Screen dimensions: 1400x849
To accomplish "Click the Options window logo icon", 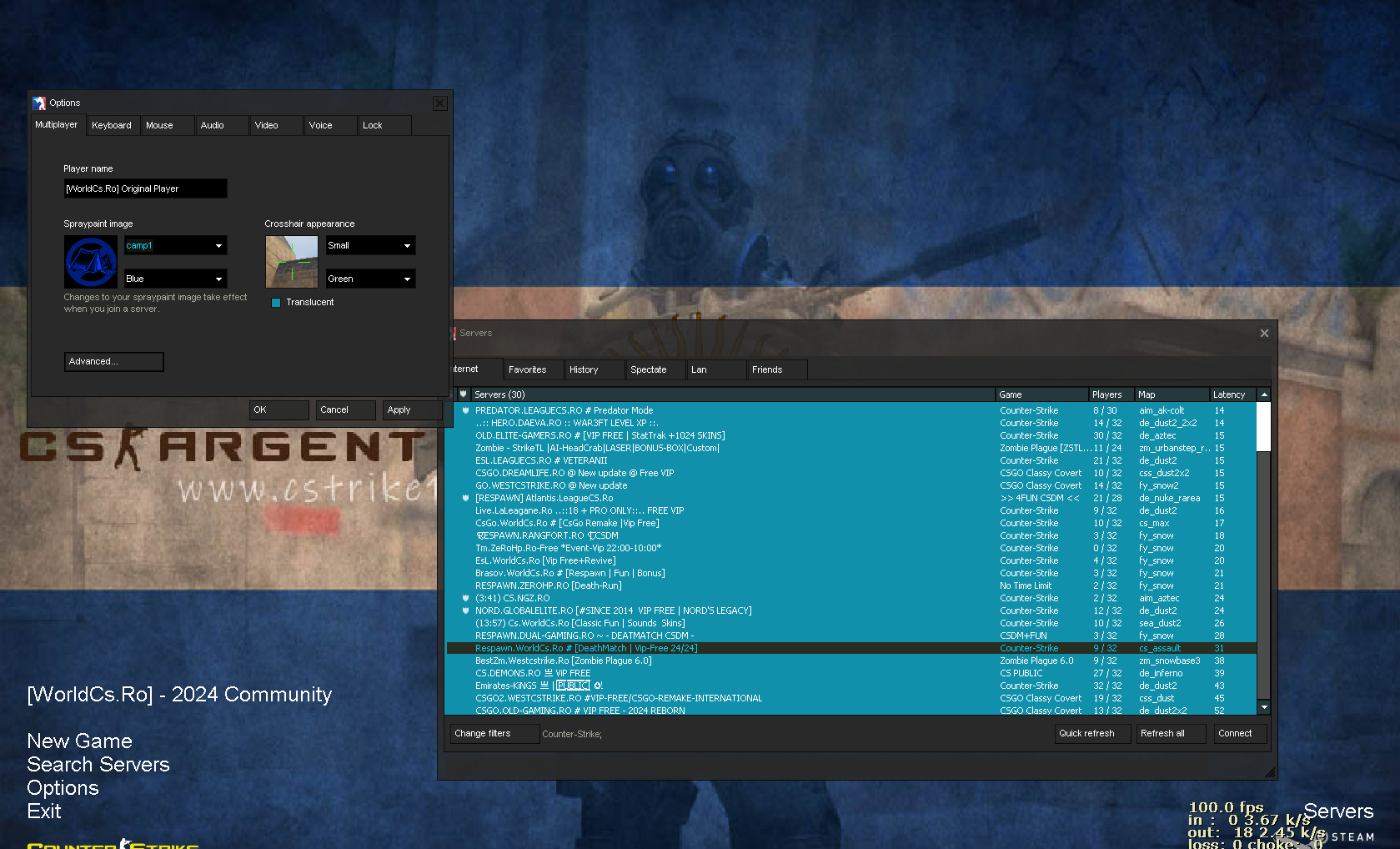I will click(39, 103).
